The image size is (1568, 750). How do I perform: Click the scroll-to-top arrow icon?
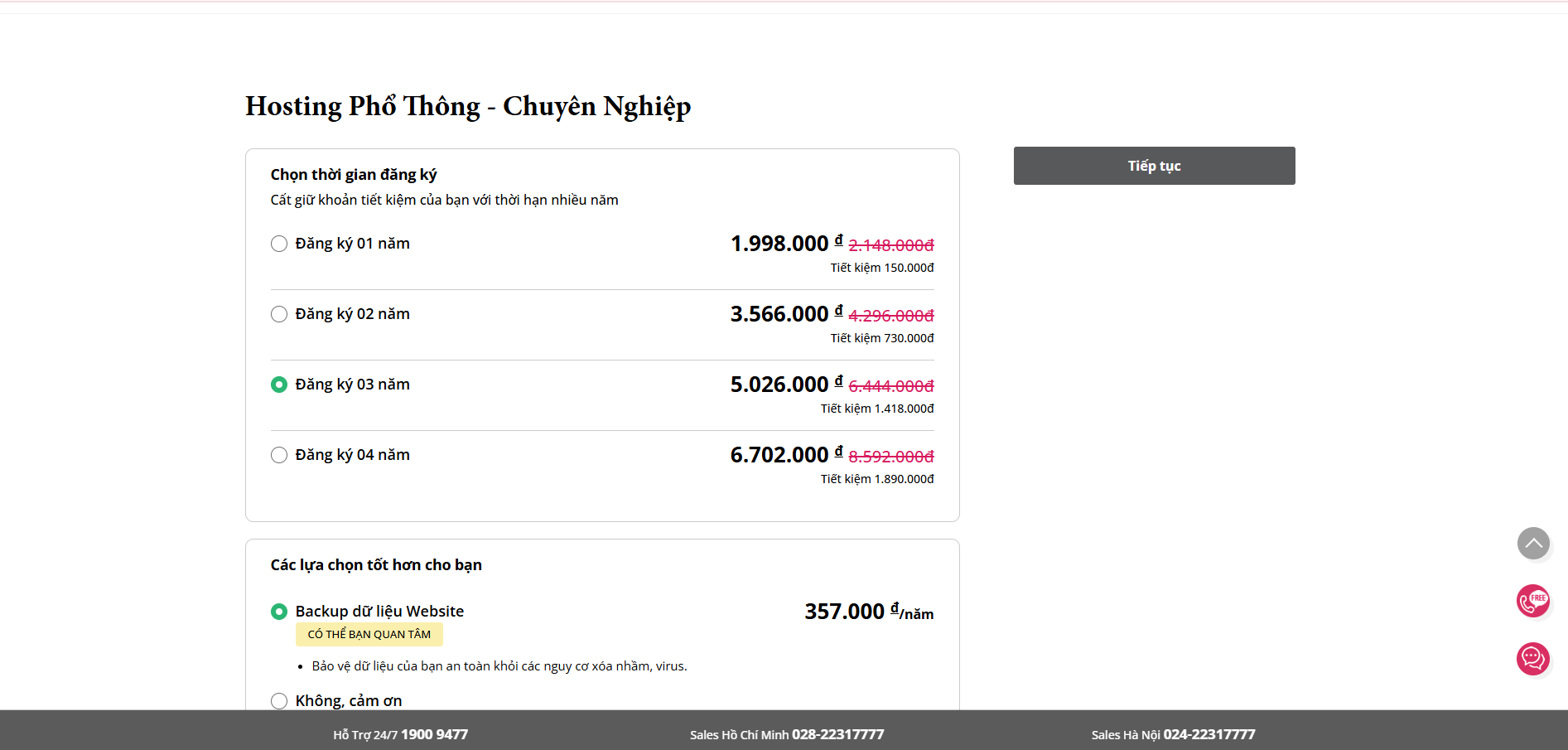tap(1533, 544)
